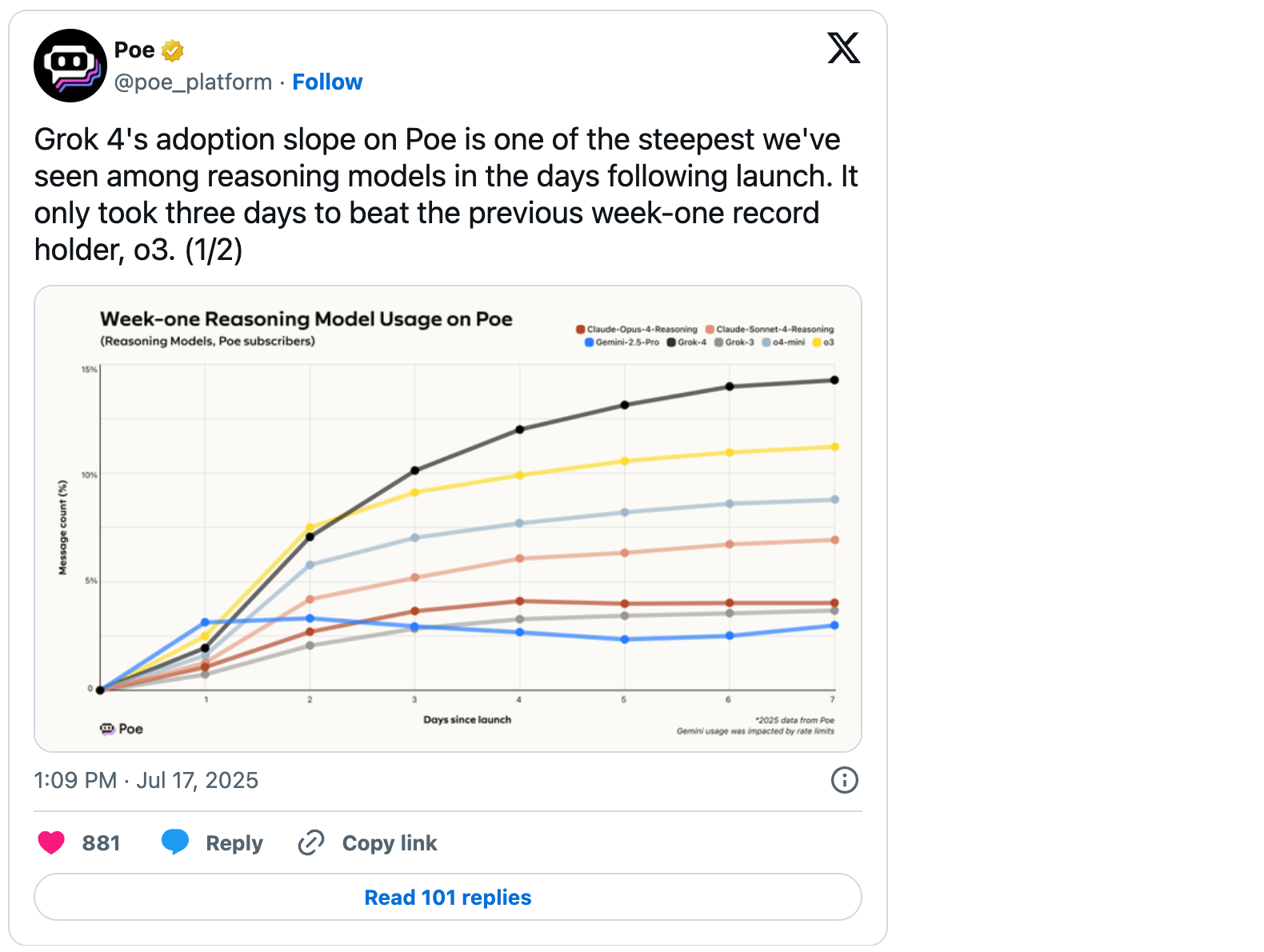Click the copy link chain icon
Image resolution: width=1264 pixels, height=952 pixels.
(310, 842)
